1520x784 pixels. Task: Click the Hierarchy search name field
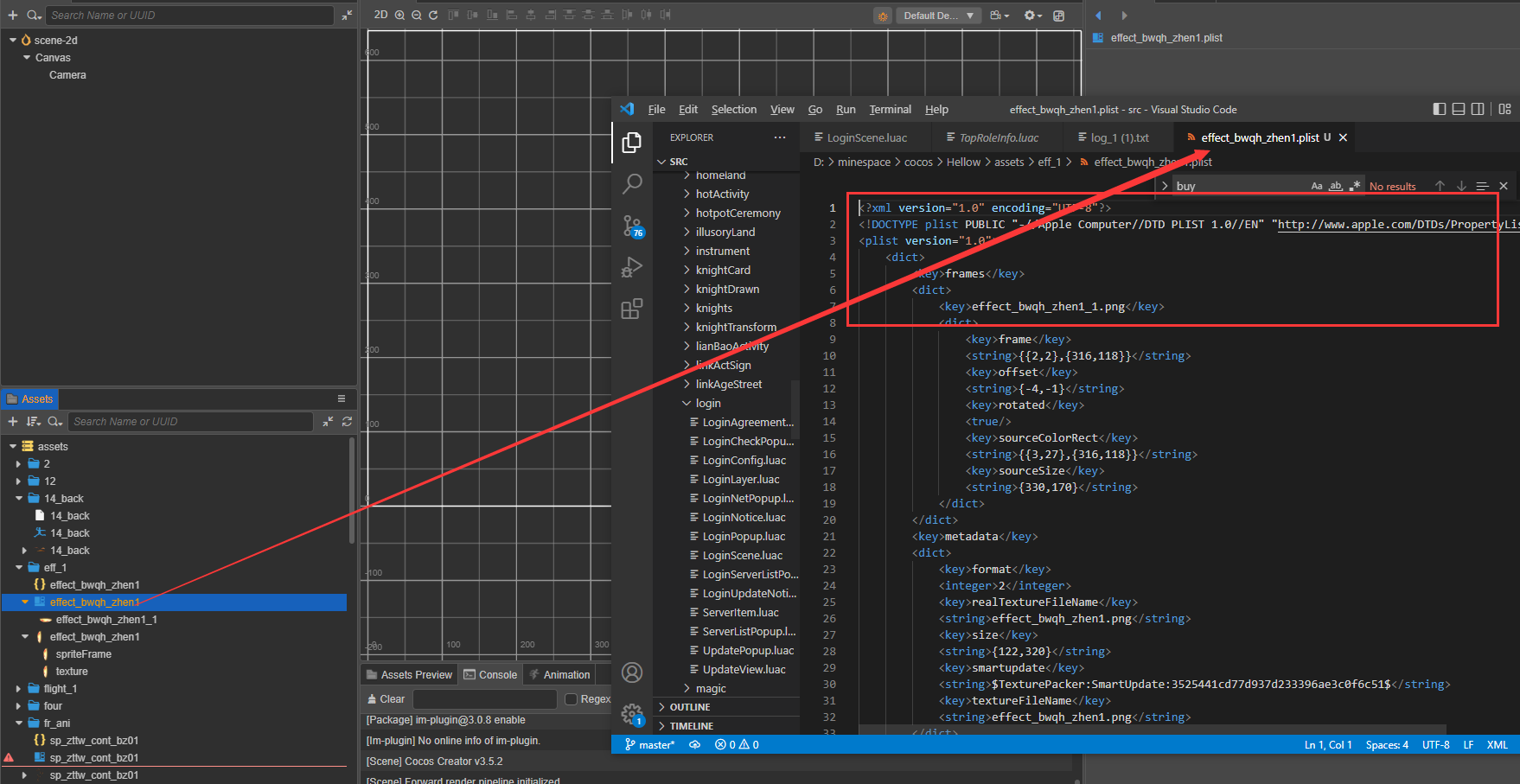coord(189,15)
